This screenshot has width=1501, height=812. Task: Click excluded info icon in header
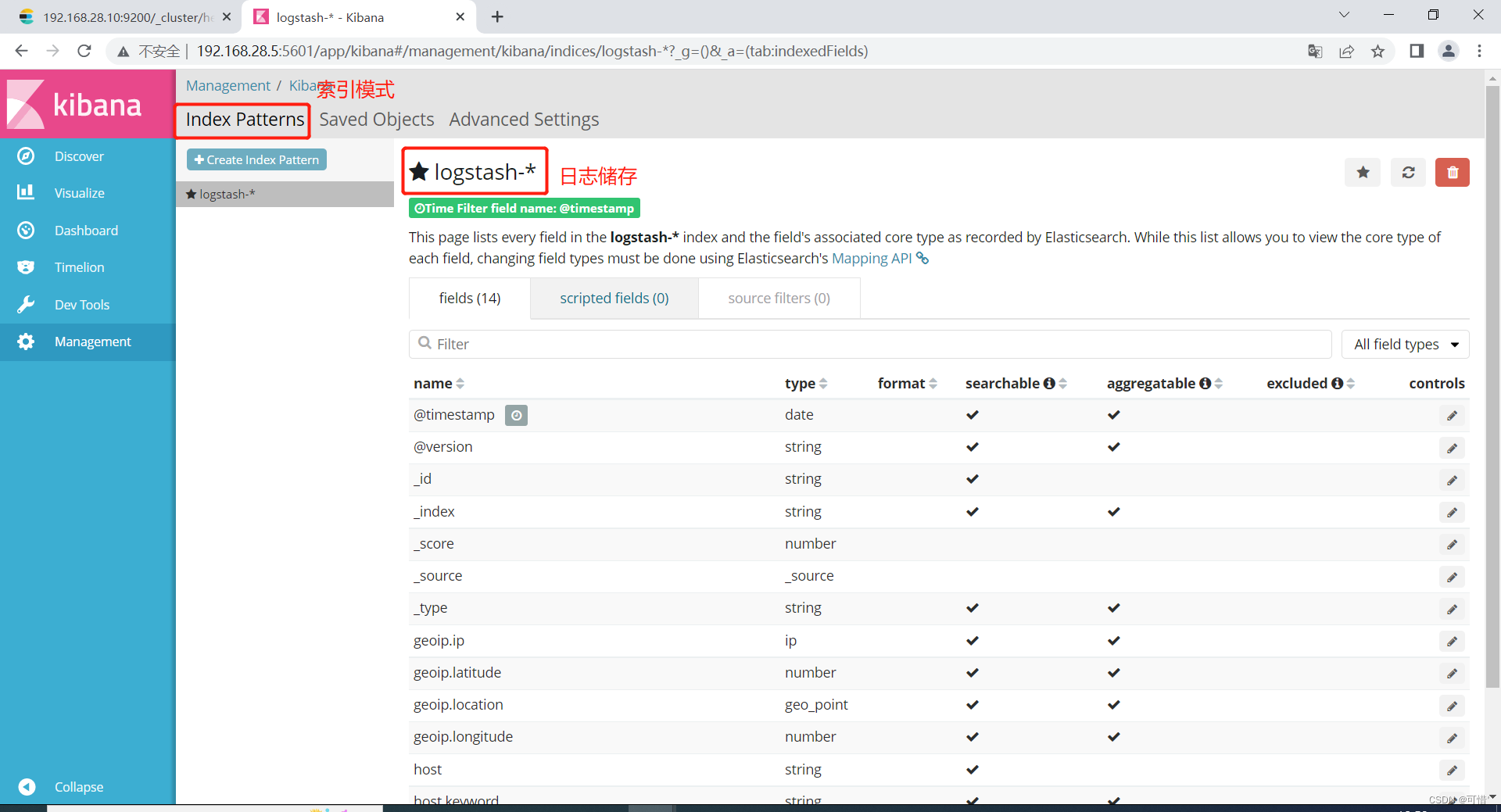coord(1337,383)
